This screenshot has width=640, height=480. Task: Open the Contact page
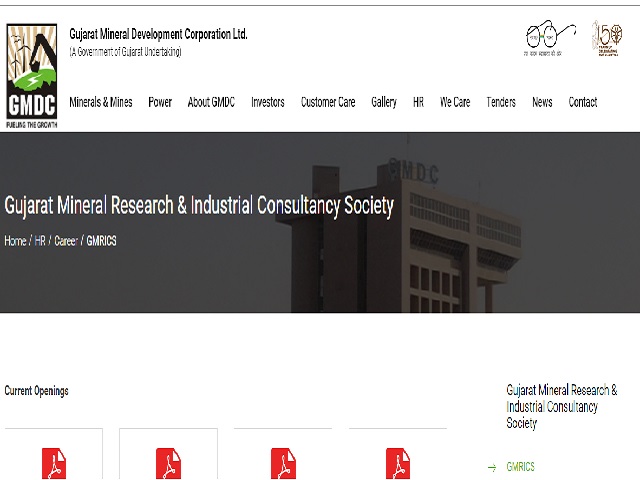click(x=583, y=102)
